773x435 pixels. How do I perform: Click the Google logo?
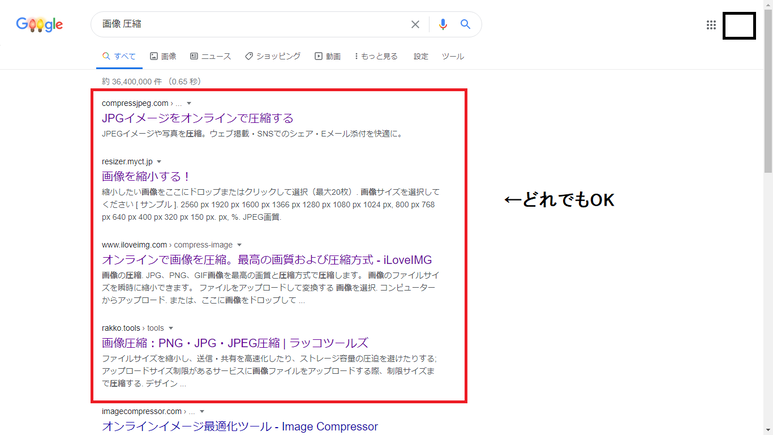click(x=39, y=24)
